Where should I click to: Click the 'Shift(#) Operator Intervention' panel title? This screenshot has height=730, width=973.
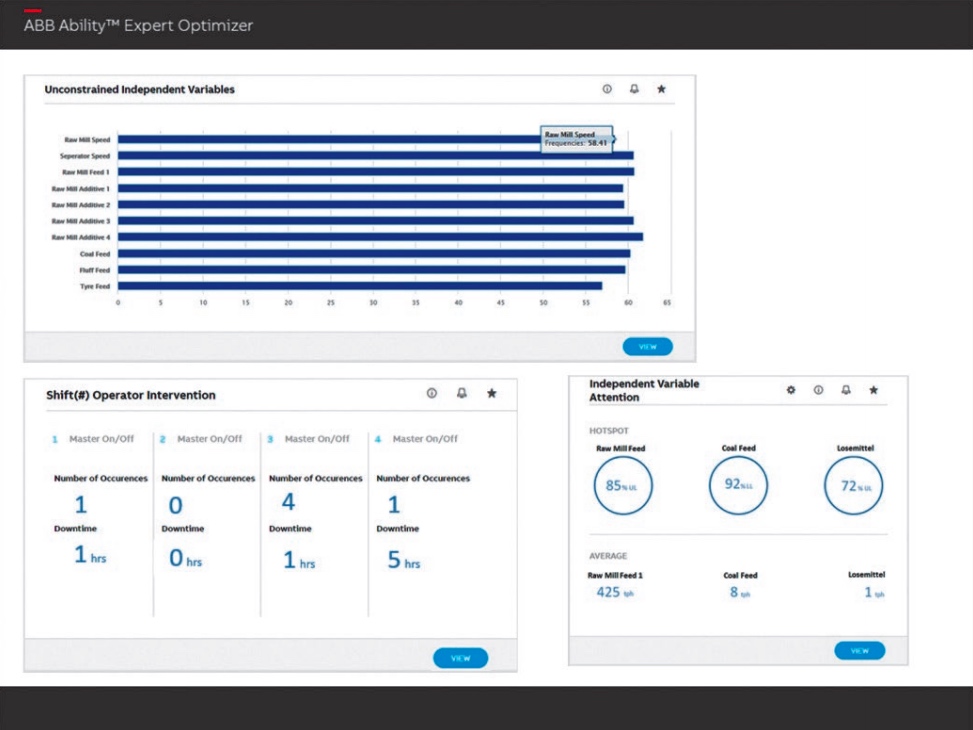[131, 395]
